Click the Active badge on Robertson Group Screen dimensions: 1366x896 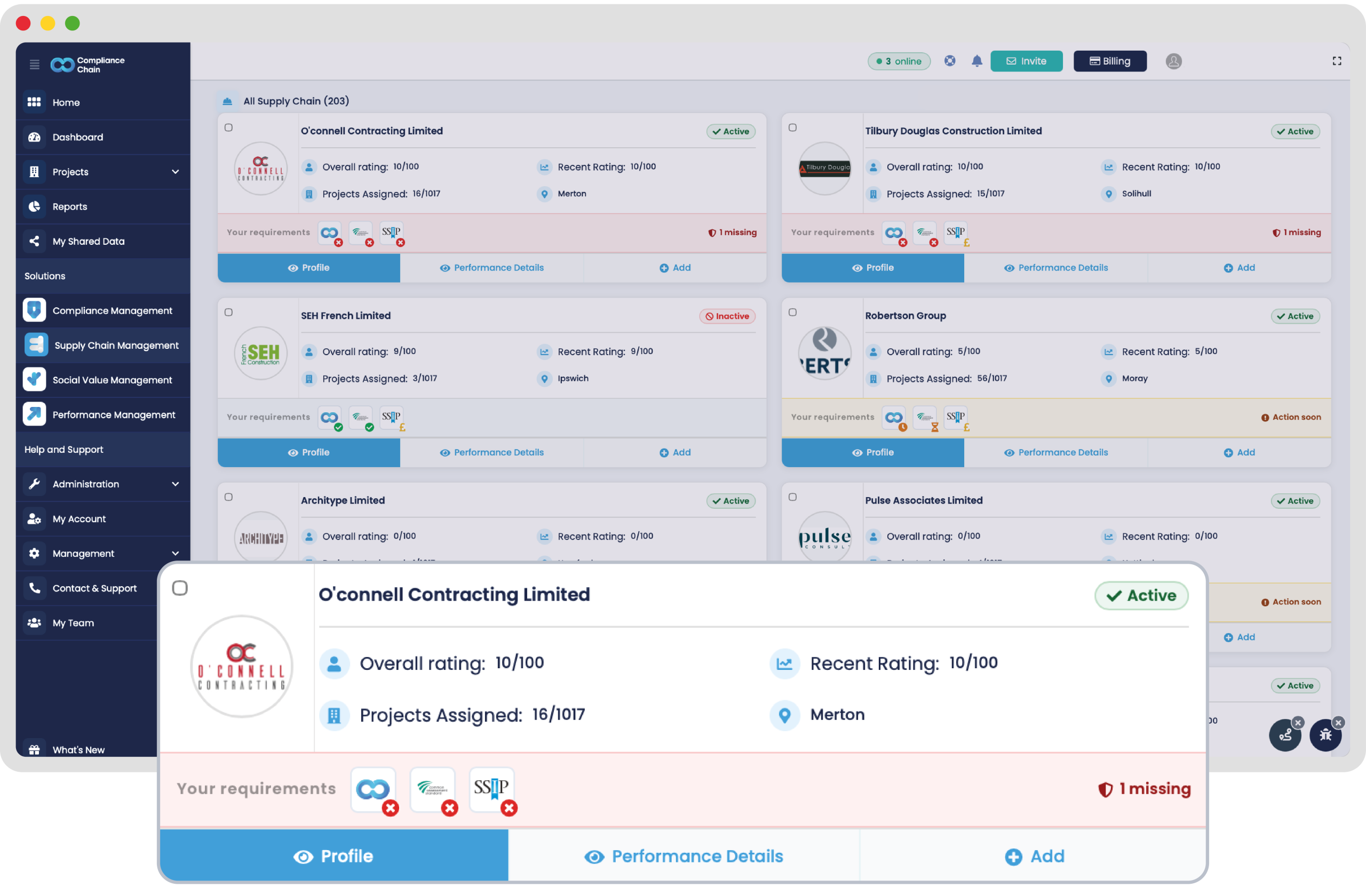1296,316
